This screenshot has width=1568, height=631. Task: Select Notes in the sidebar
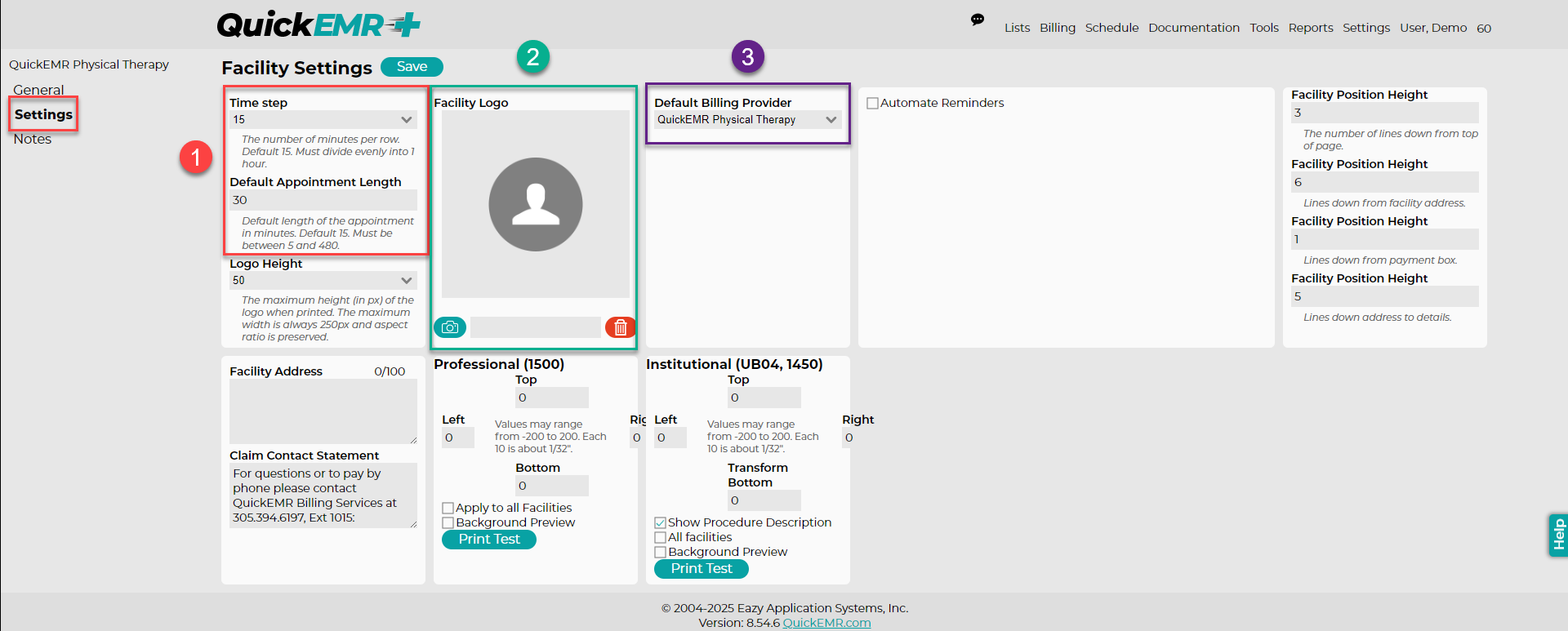tap(33, 140)
